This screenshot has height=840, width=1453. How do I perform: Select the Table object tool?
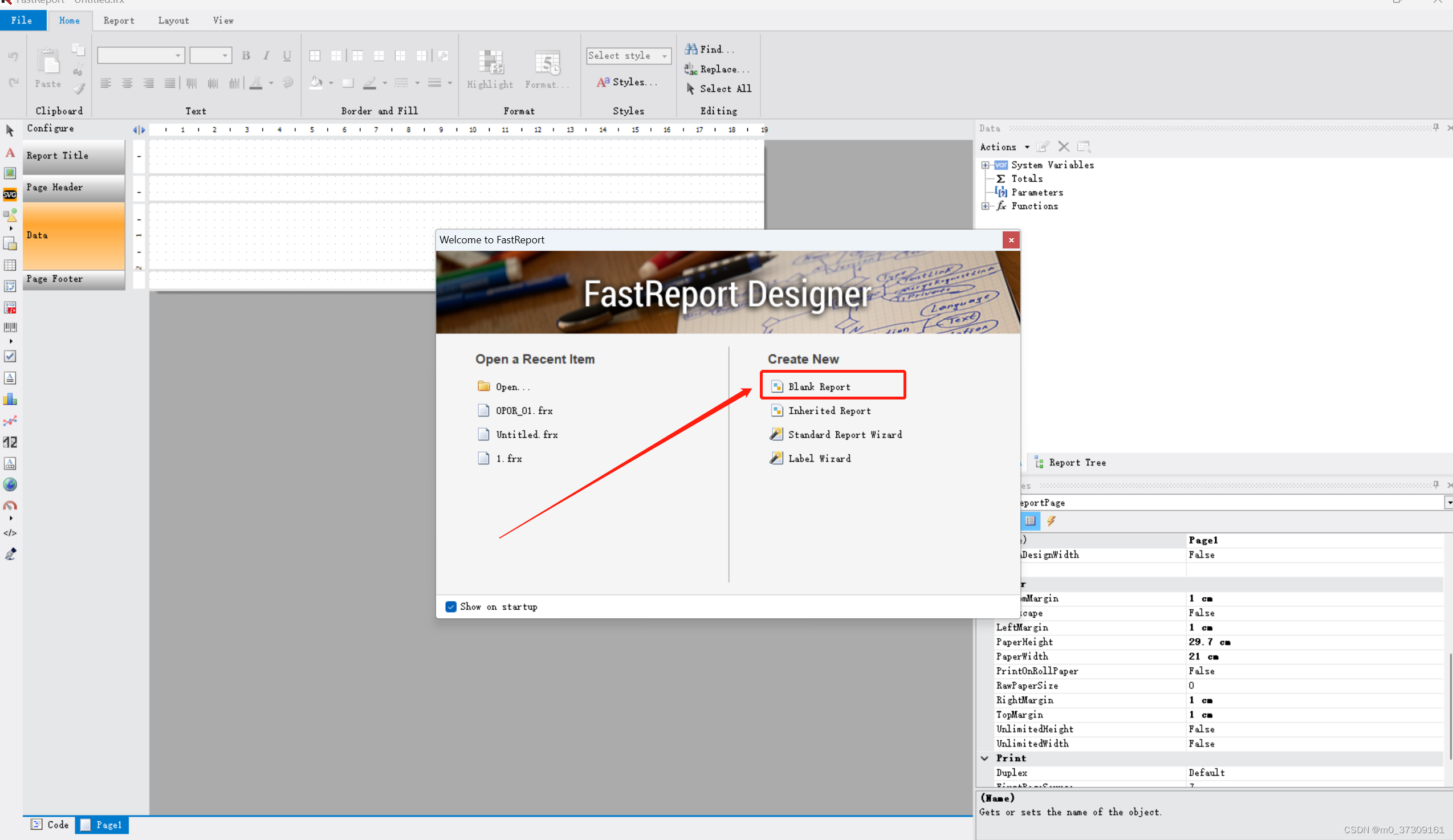coord(10,265)
